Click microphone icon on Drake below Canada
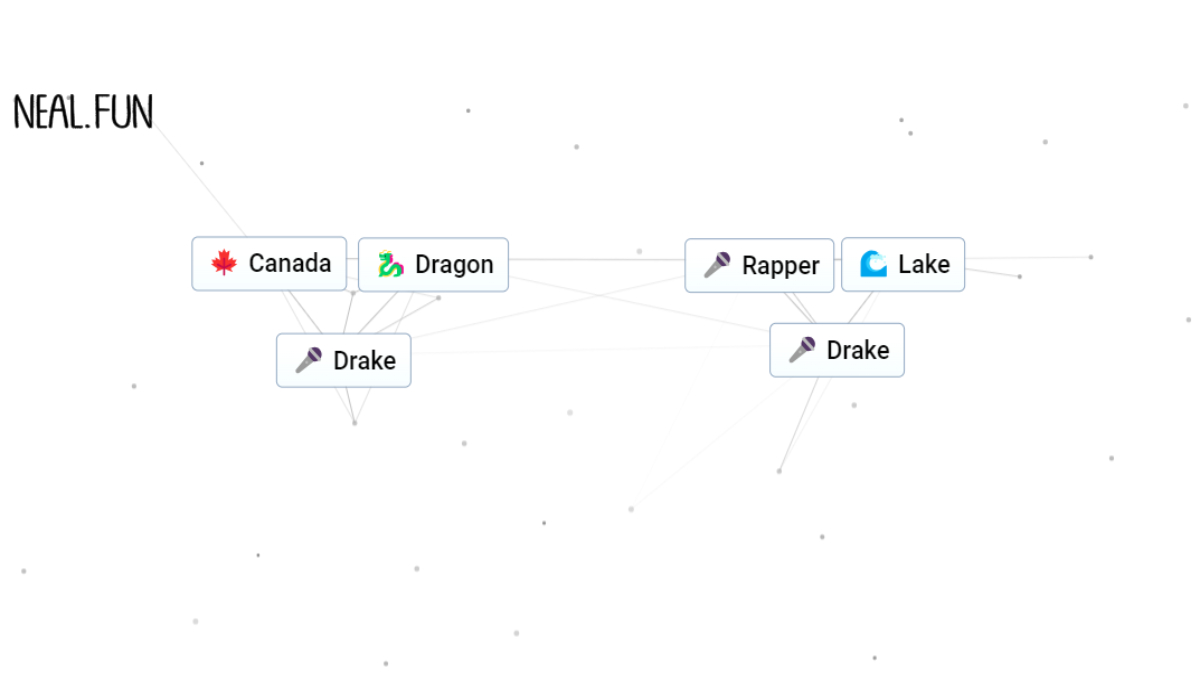 [308, 361]
